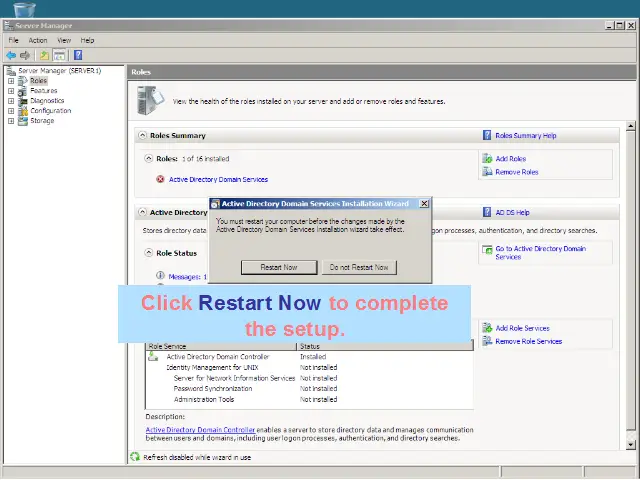Click the Go to Active Directory Domain Services icon
The height and width of the screenshot is (480, 640).
[487, 249]
